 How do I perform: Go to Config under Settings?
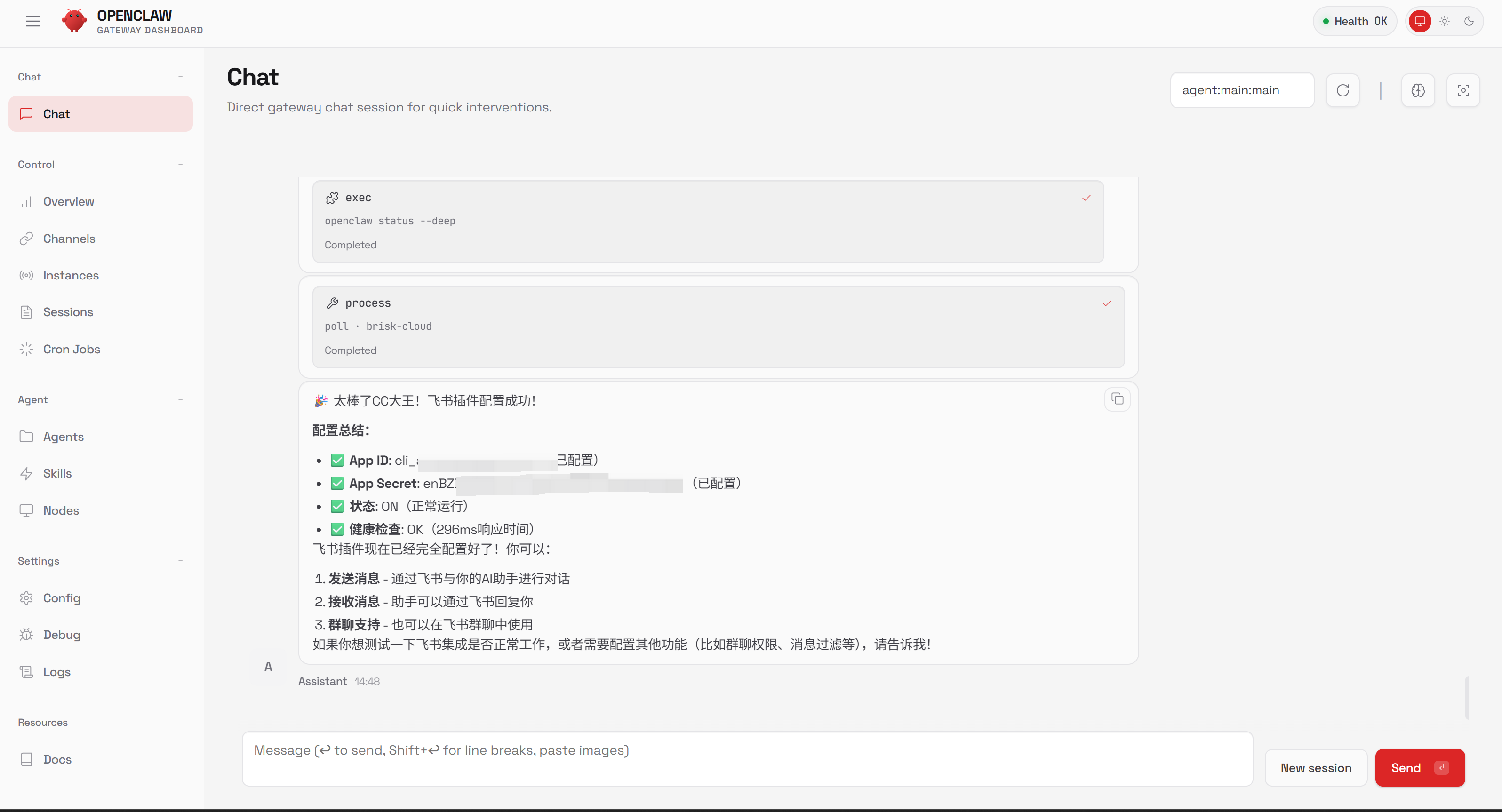click(x=62, y=598)
